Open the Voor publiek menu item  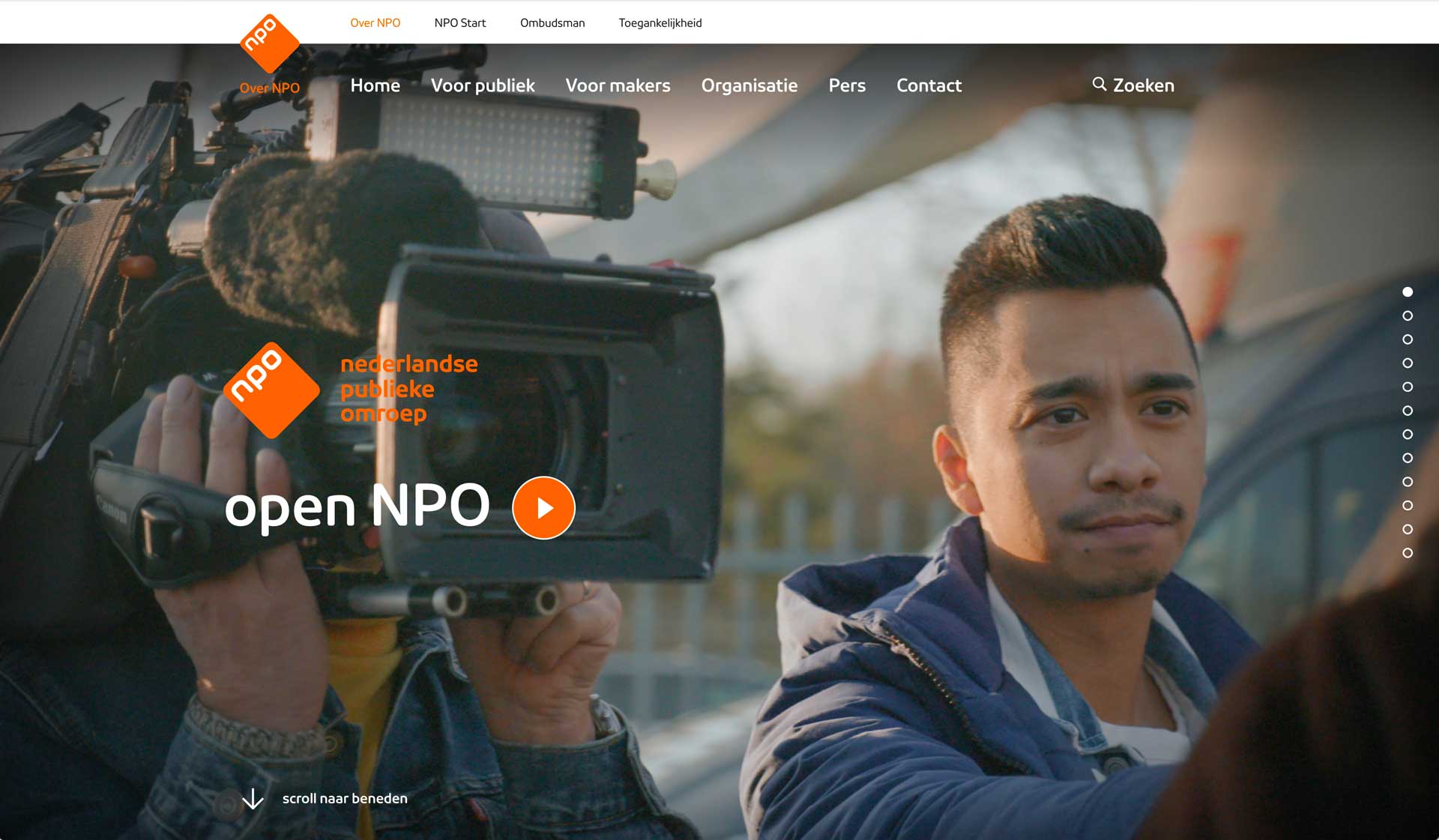pos(483,85)
